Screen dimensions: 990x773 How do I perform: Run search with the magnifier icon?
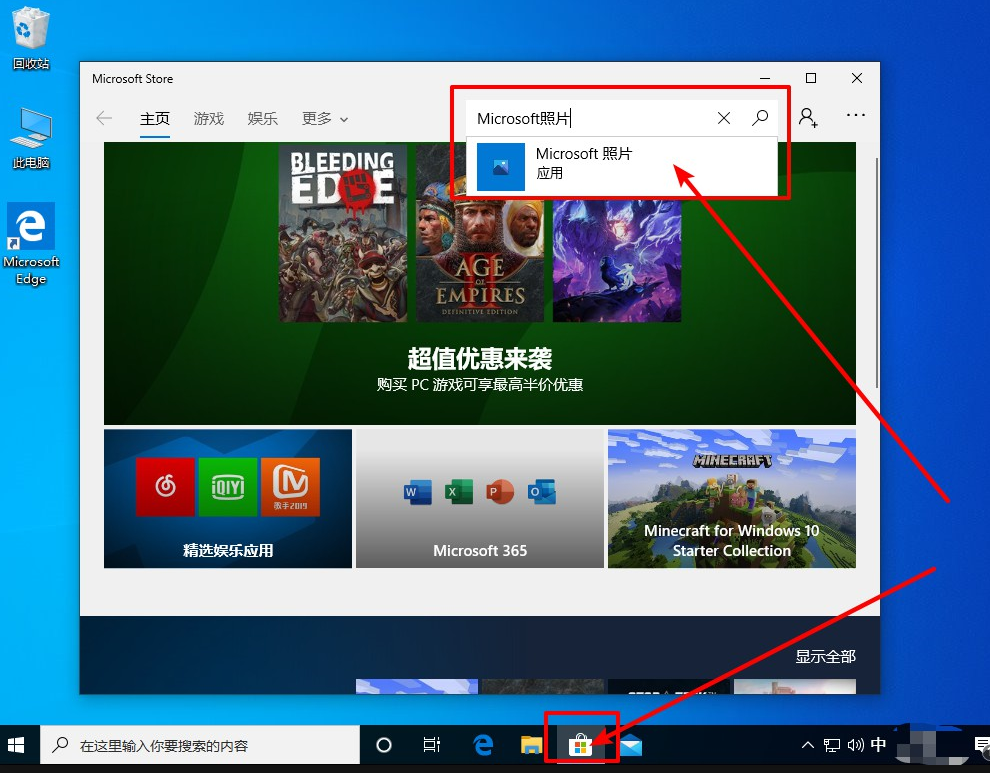[x=760, y=117]
